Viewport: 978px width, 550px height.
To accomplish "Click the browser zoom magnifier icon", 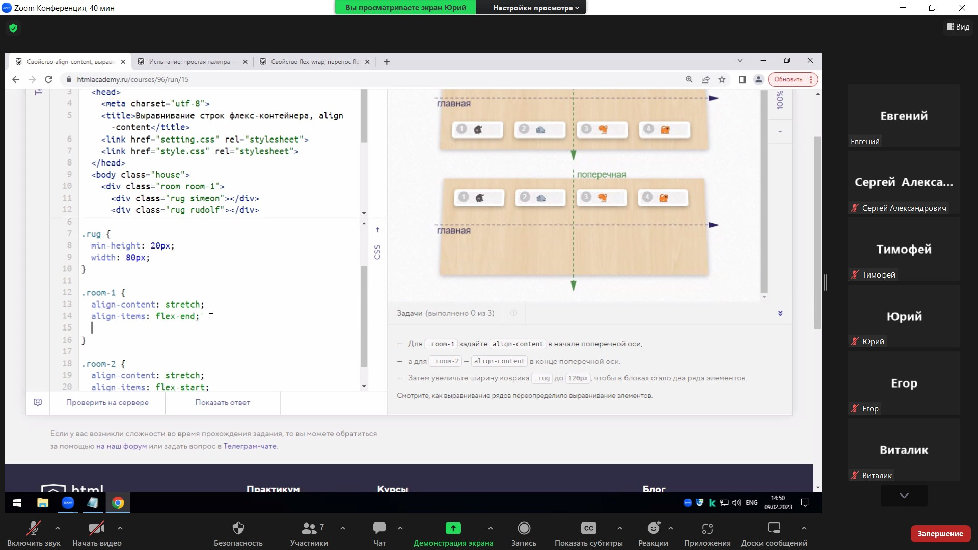I will pyautogui.click(x=689, y=79).
